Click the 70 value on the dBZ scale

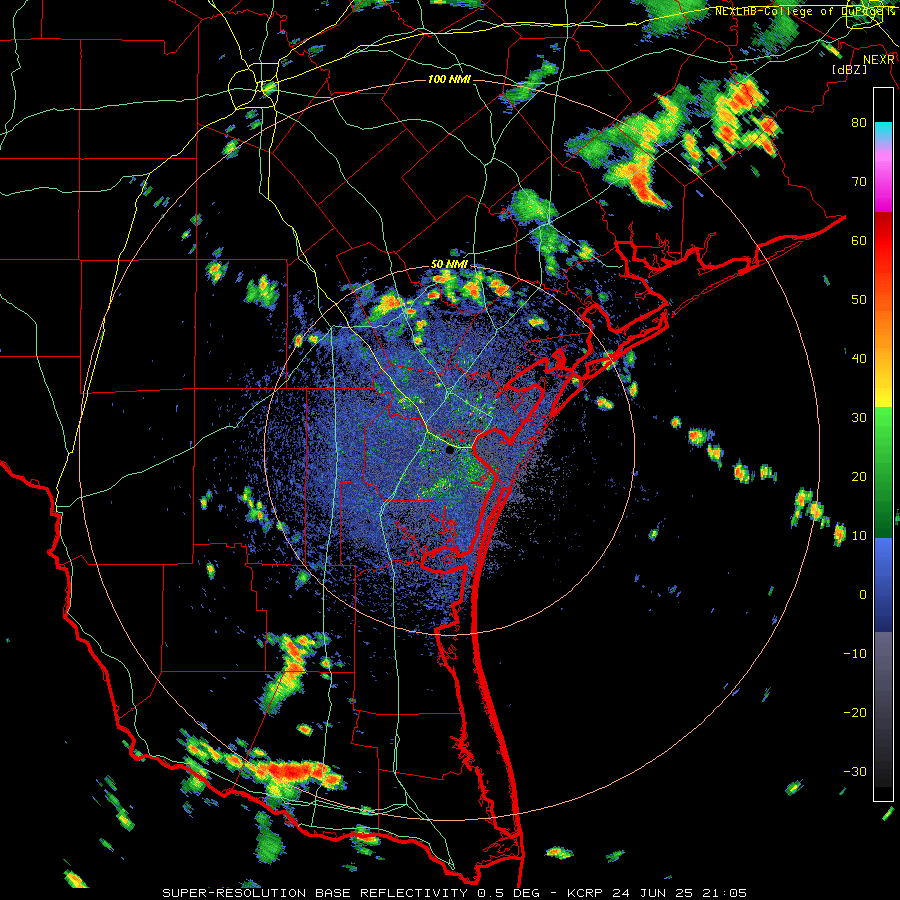(859, 181)
